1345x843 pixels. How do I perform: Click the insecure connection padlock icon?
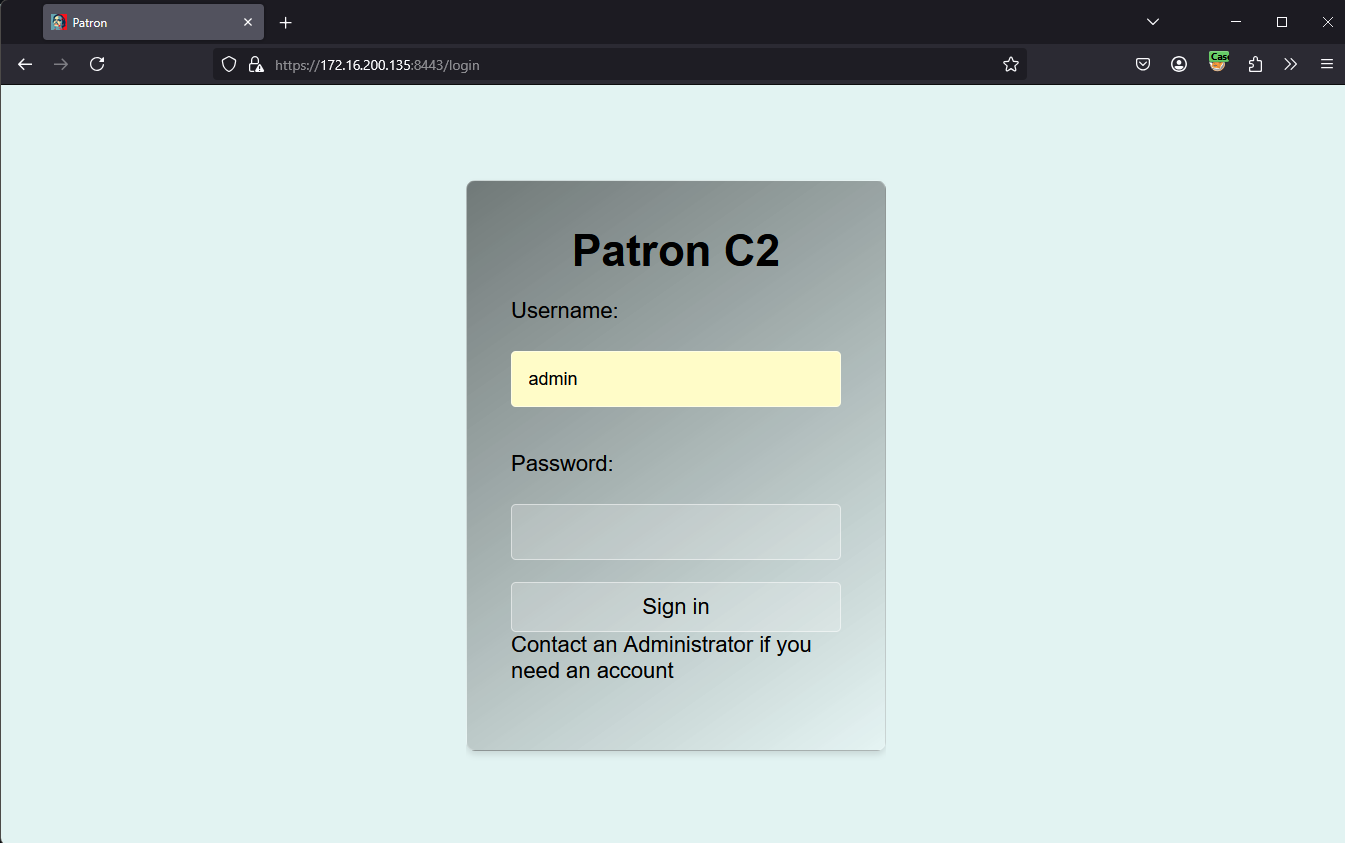click(x=256, y=64)
